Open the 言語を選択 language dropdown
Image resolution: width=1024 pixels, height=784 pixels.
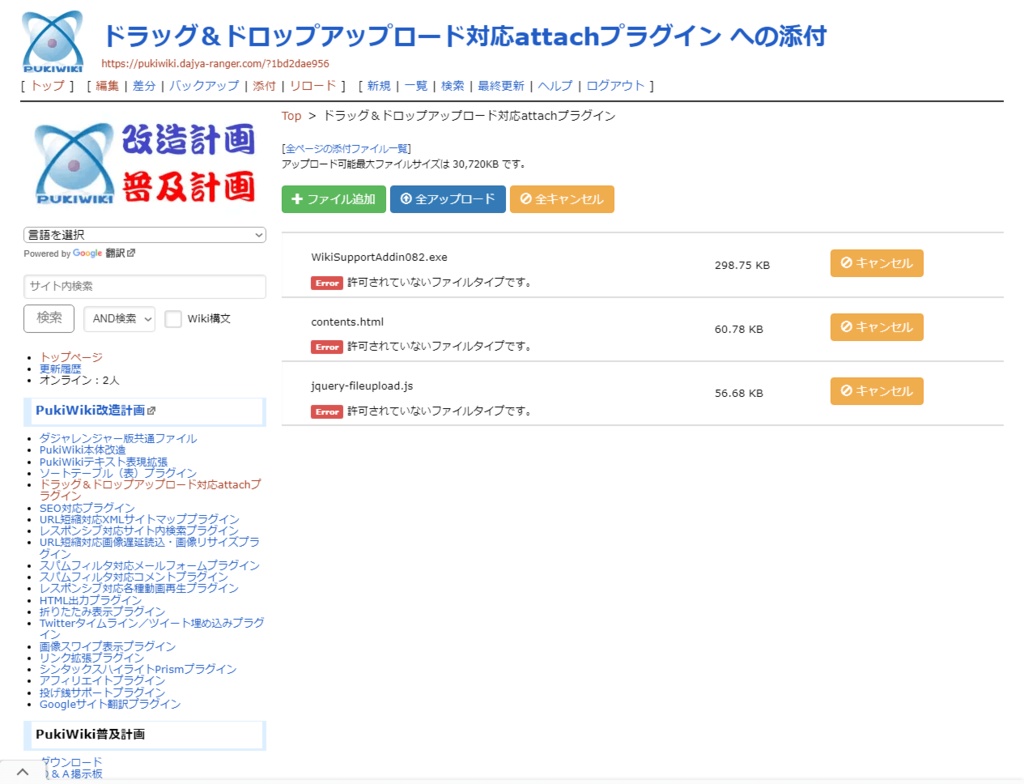(145, 234)
